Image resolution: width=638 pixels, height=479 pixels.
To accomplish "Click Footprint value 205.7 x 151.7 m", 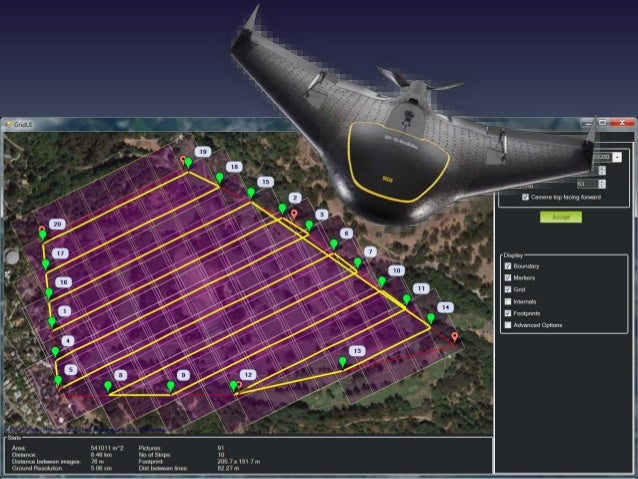I will pos(239,462).
